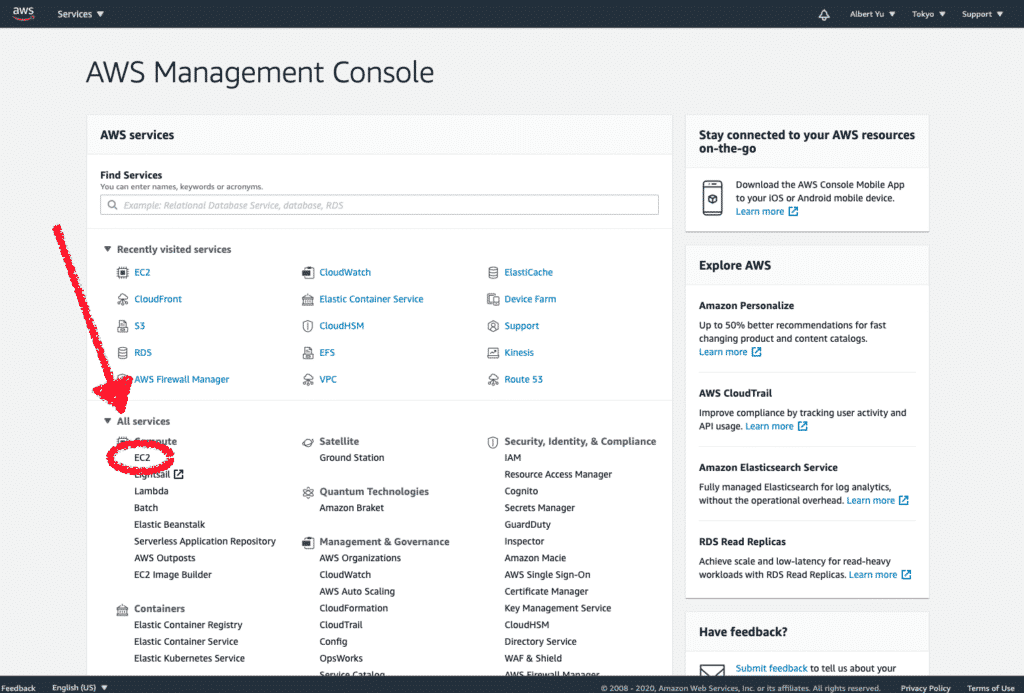Open IAM under Security
This screenshot has width=1024, height=693.
[x=513, y=458]
